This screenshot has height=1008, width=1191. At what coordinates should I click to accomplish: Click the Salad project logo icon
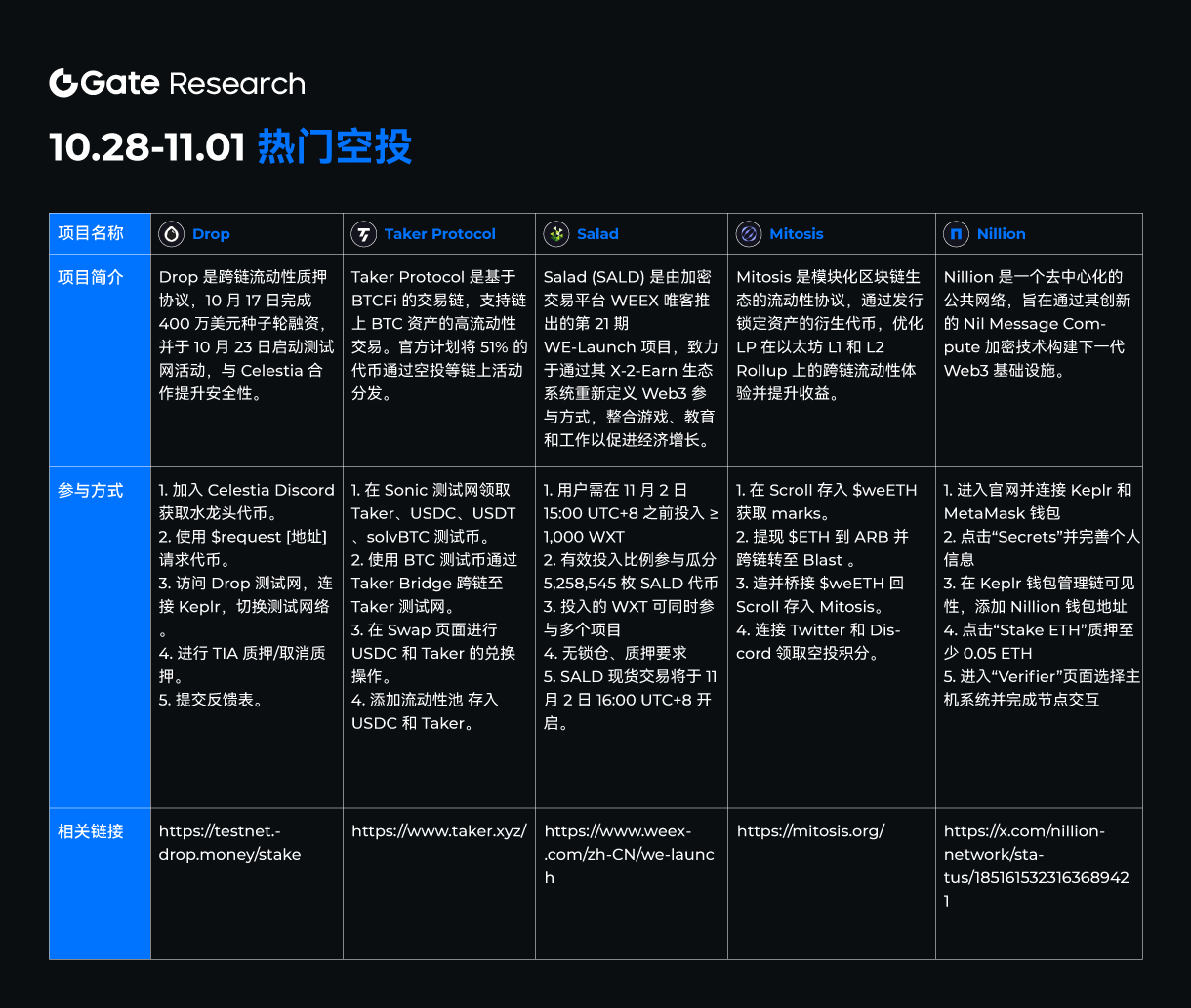point(555,233)
